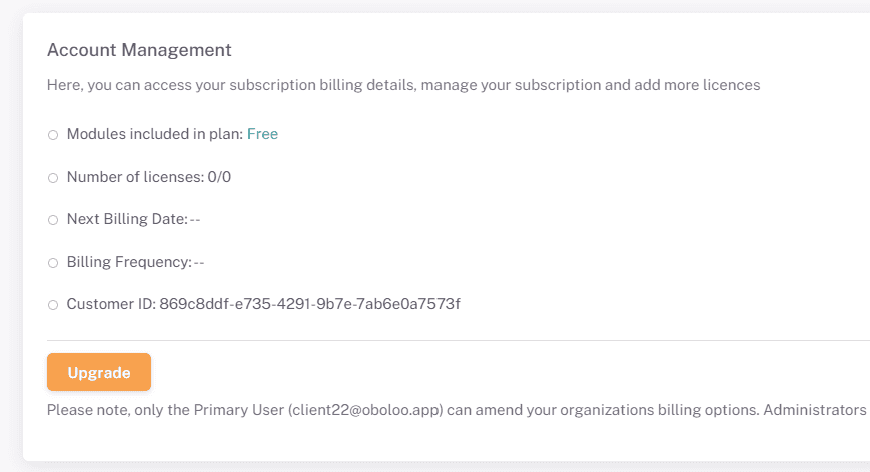The image size is (870, 472).
Task: Click the Next Billing Date dashes value
Action: point(196,220)
